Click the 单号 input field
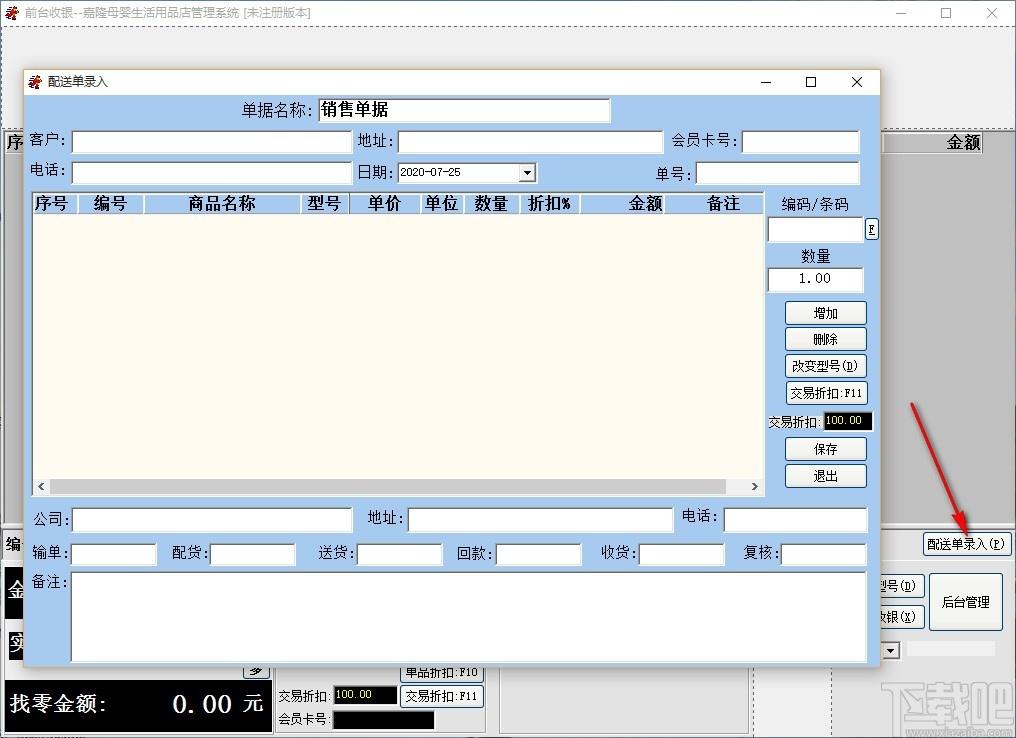Screen dimensions: 1016x738 778,173
